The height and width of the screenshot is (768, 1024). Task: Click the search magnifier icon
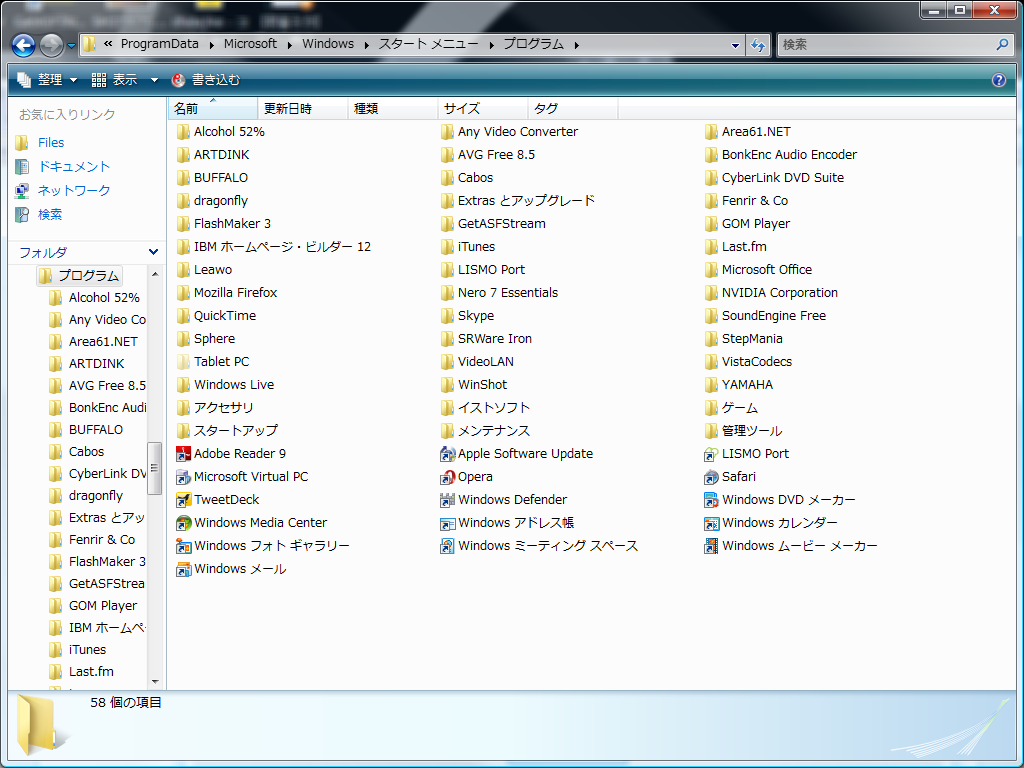click(x=1002, y=44)
